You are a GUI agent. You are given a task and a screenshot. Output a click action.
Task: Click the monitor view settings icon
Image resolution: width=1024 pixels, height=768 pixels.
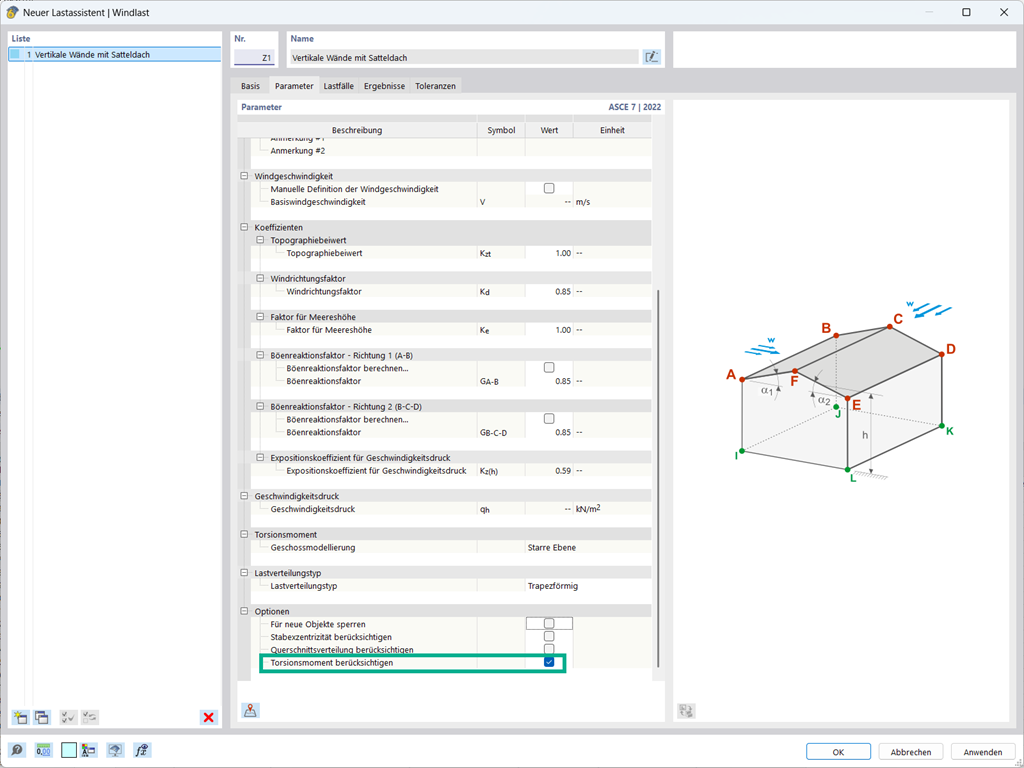click(116, 750)
